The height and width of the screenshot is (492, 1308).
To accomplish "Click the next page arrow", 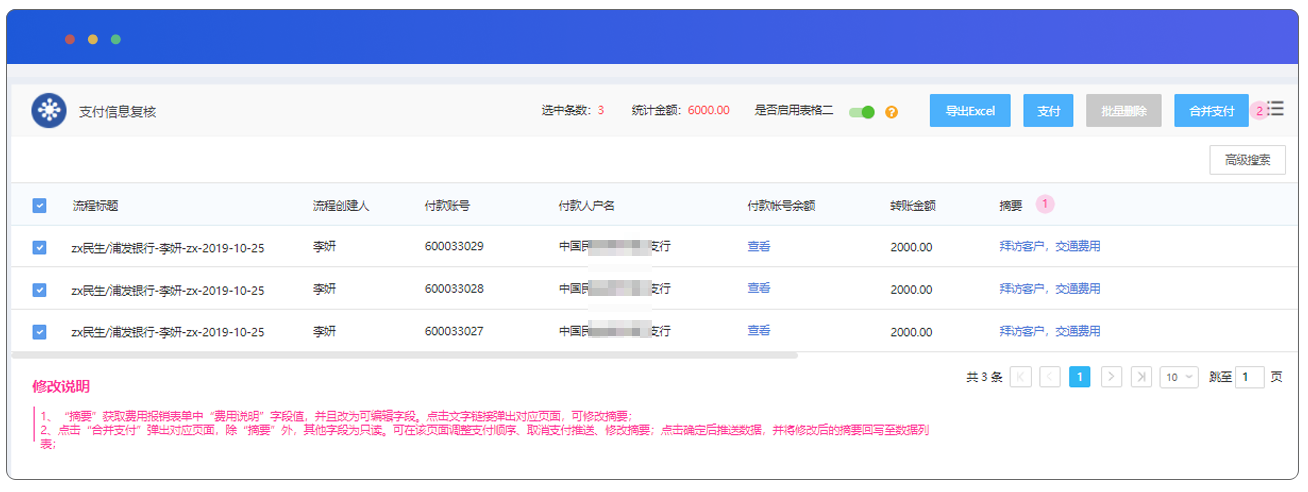I will (1111, 377).
